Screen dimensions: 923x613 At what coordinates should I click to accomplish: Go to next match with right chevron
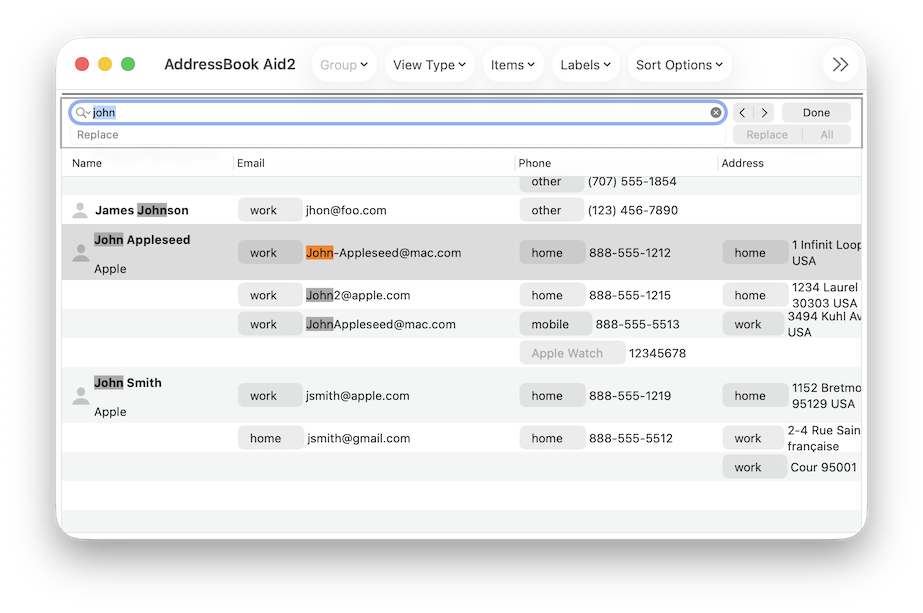[x=764, y=112]
